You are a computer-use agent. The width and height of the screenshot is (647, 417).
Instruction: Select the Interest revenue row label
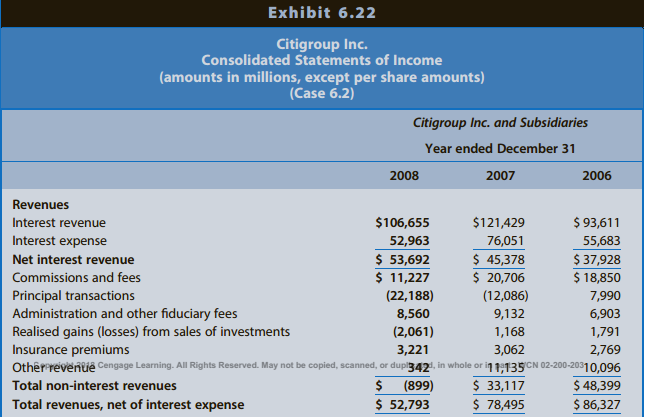click(58, 223)
